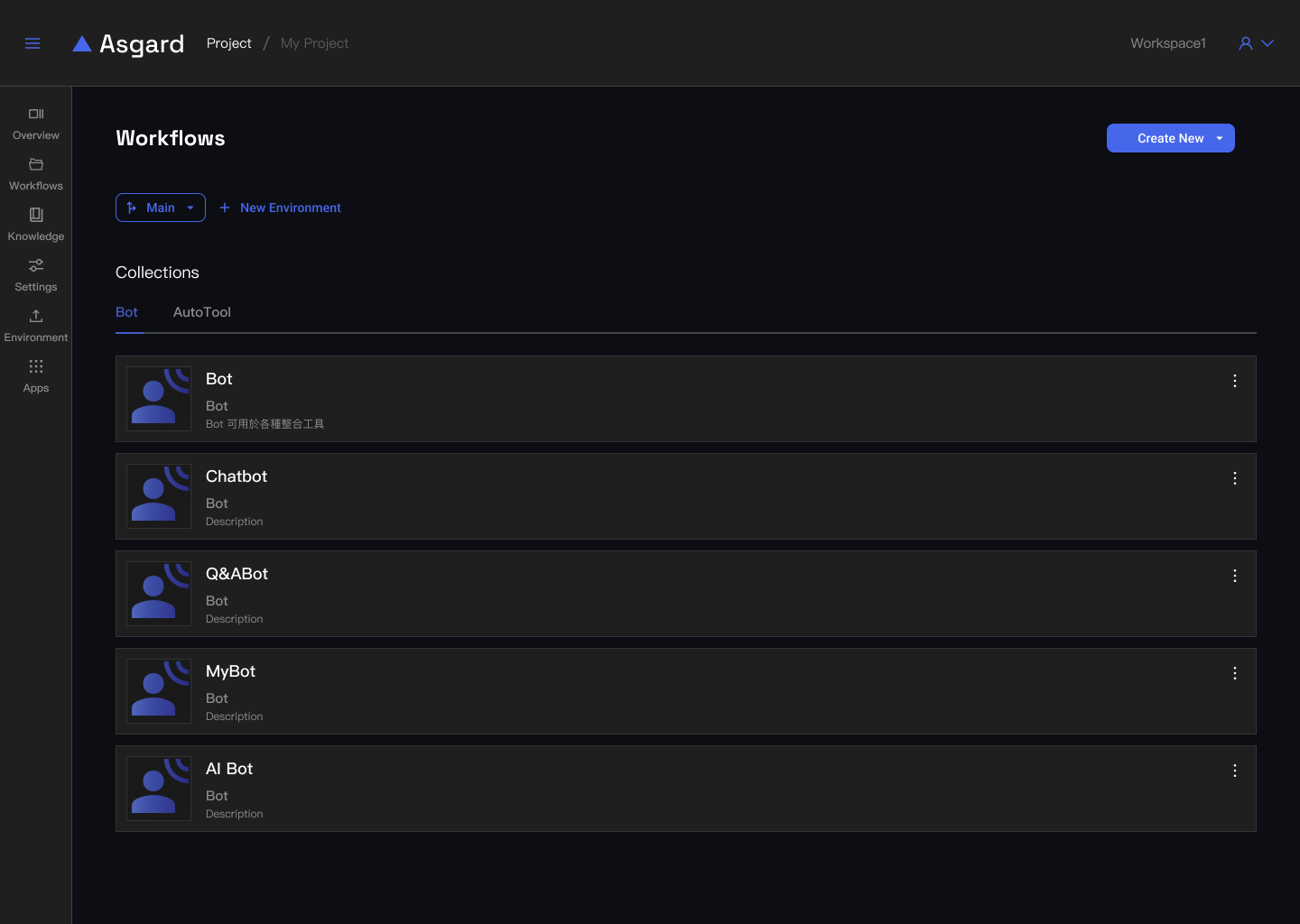Image resolution: width=1300 pixels, height=924 pixels.
Task: Select the Bot collections tab
Action: tap(126, 312)
